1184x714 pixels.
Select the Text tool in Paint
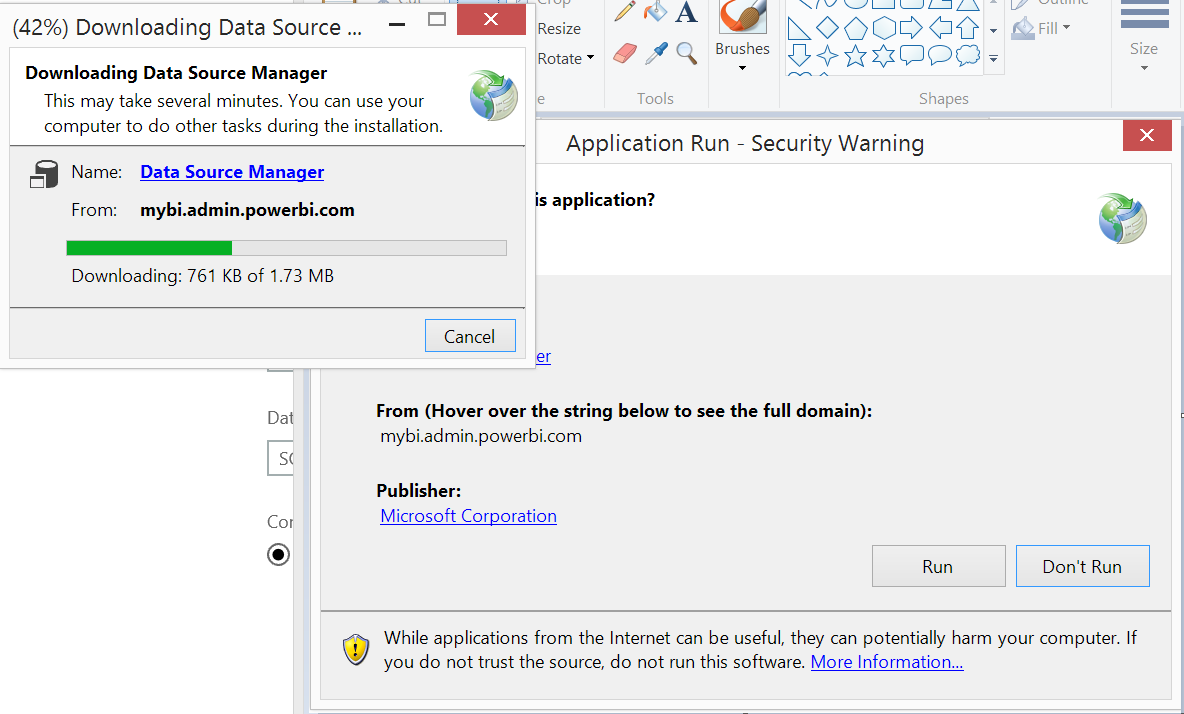686,11
